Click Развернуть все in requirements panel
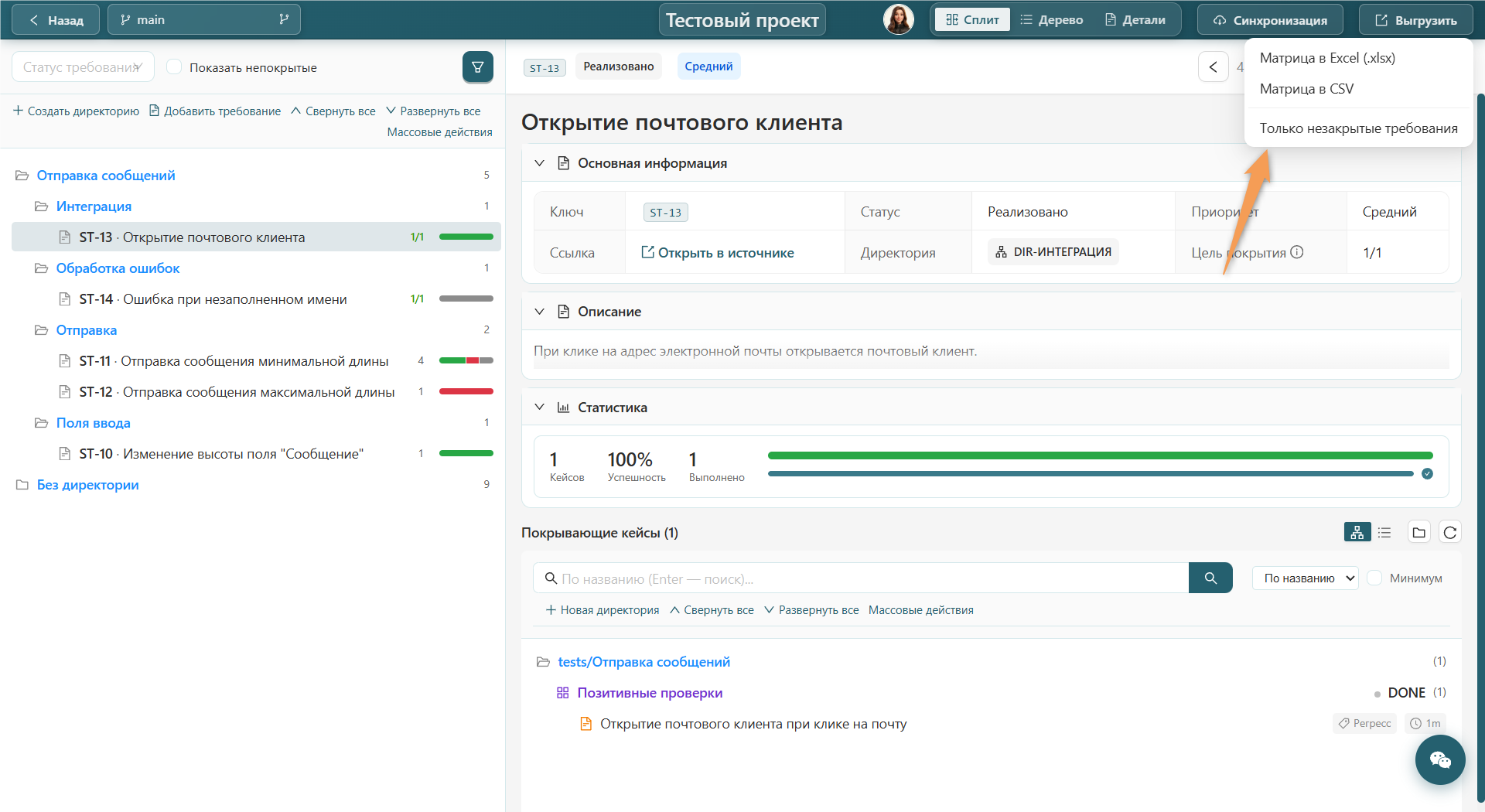Image resolution: width=1485 pixels, height=812 pixels. 433,111
